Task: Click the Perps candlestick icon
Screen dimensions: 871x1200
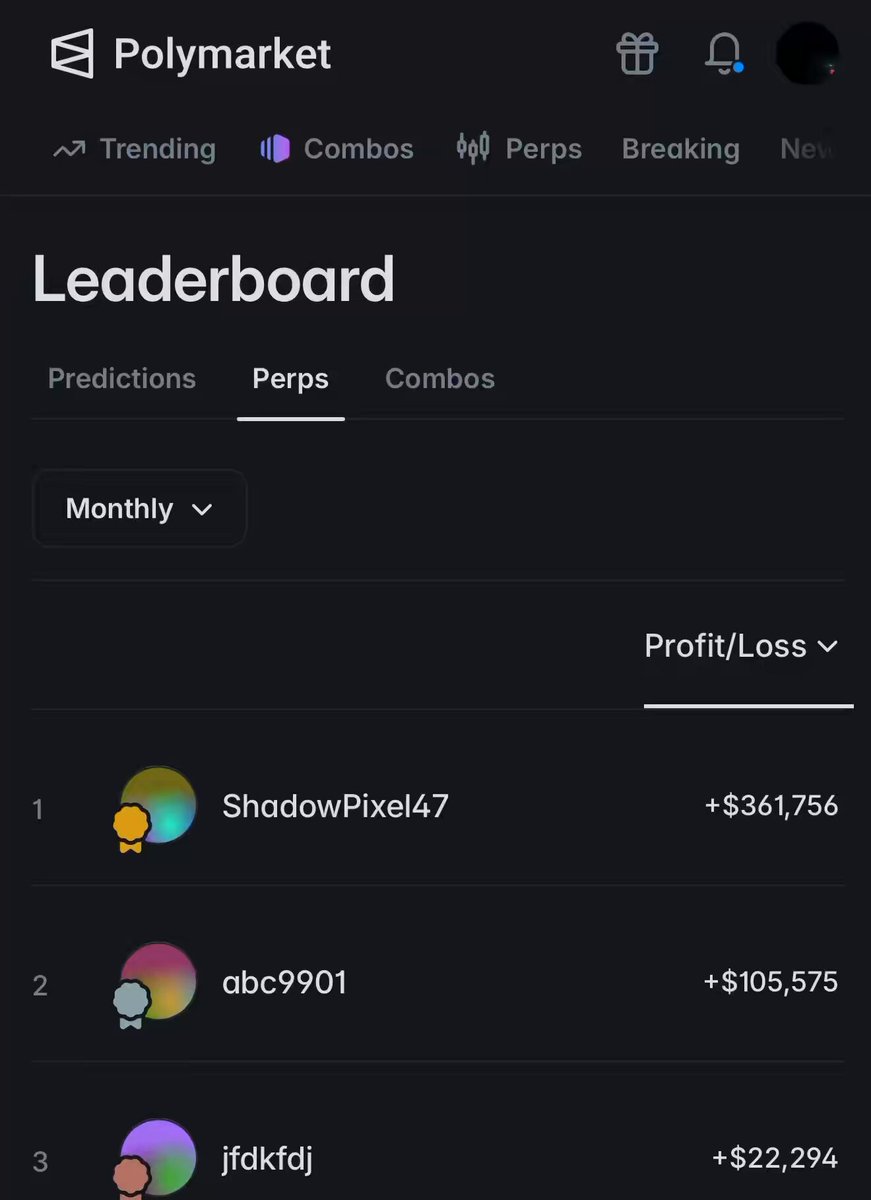Action: point(473,148)
